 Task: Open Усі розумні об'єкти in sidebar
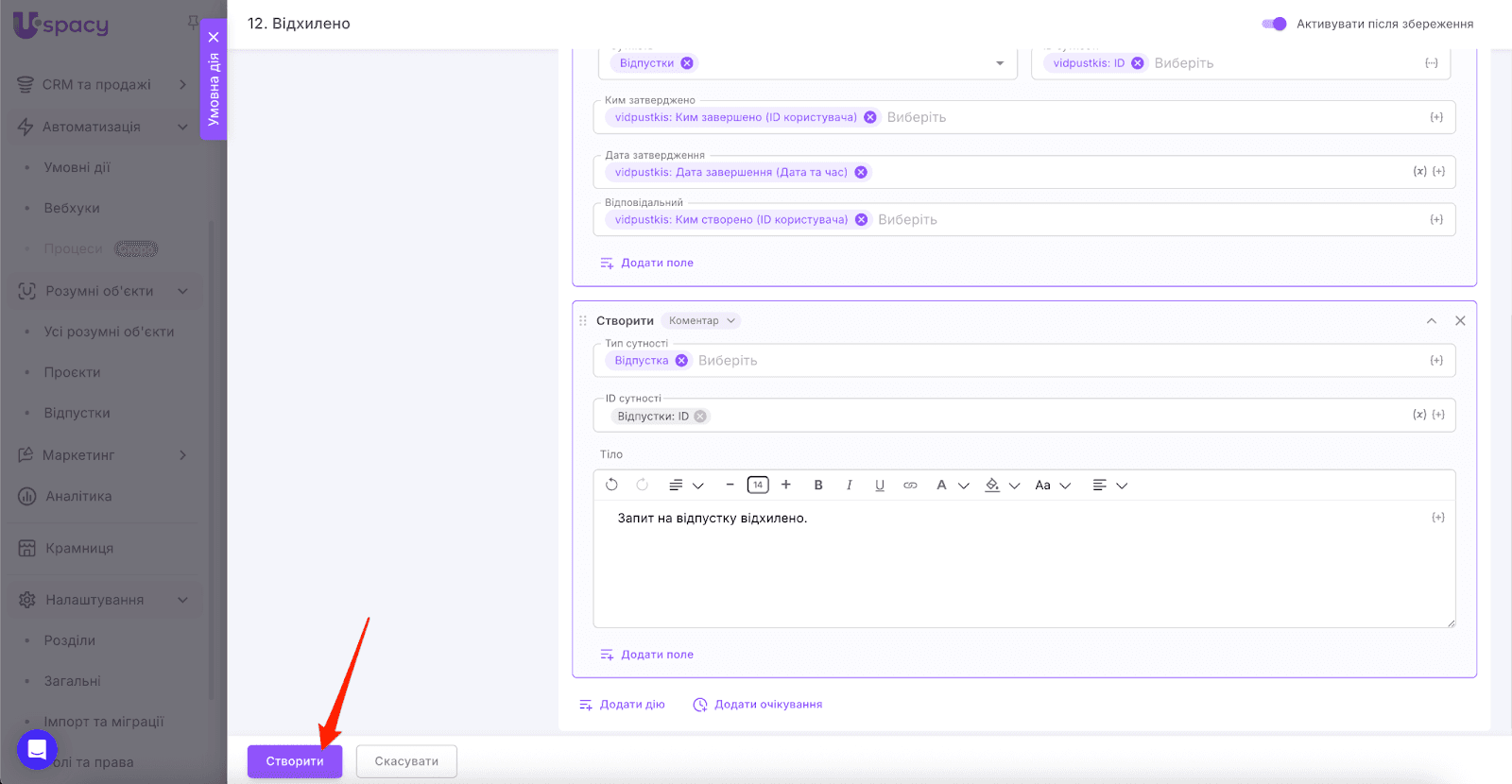coord(109,332)
